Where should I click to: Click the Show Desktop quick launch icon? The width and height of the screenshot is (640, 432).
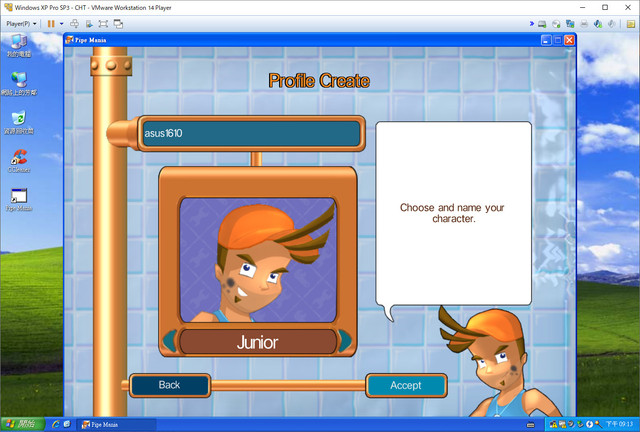point(67,425)
